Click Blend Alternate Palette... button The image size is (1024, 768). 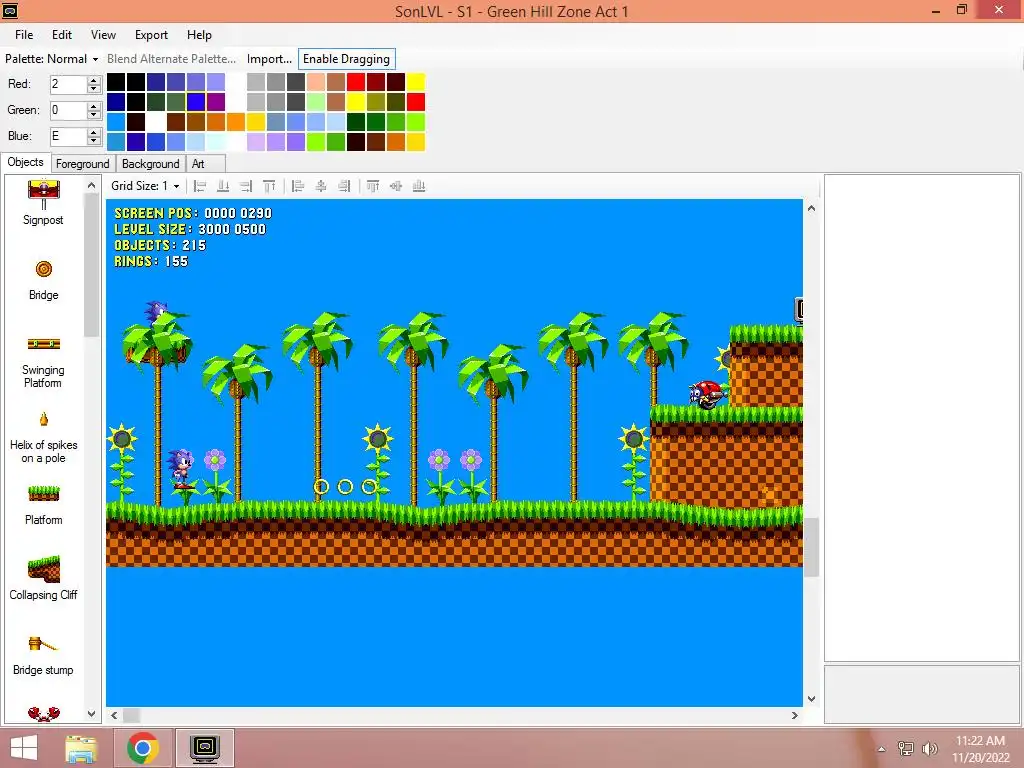coord(171,59)
